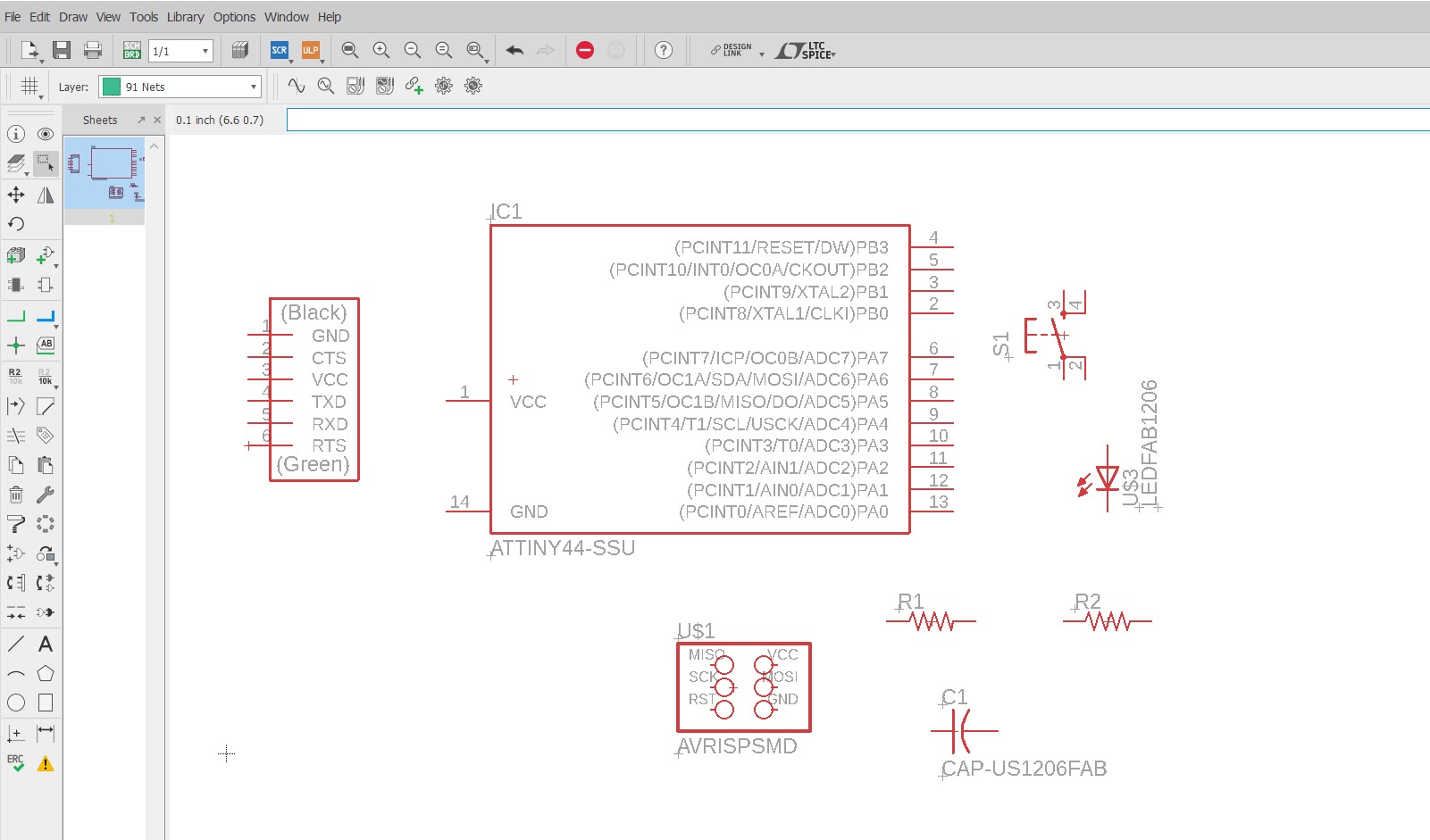Click the red Stop command icon
This screenshot has height=840, width=1430.
(585, 51)
